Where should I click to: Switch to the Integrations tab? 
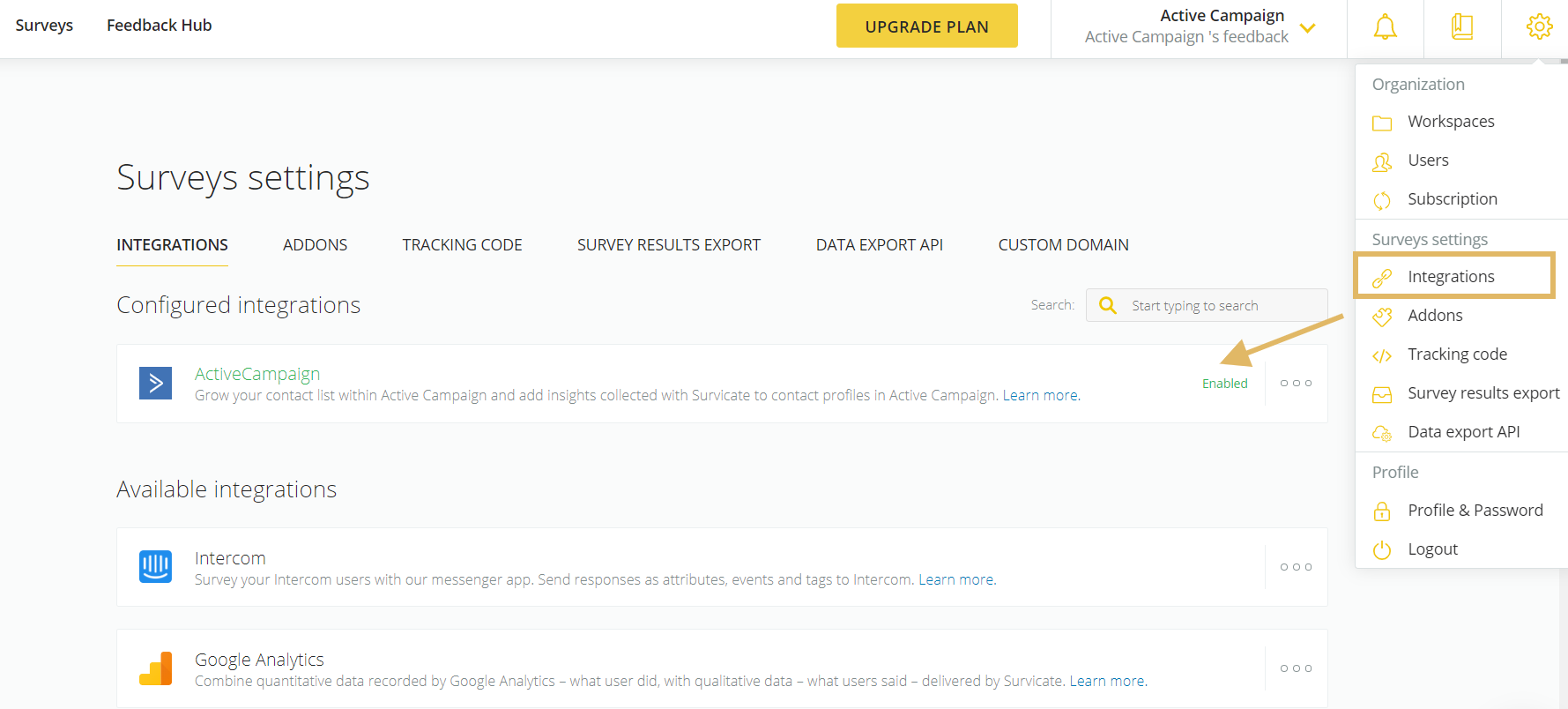coord(172,245)
